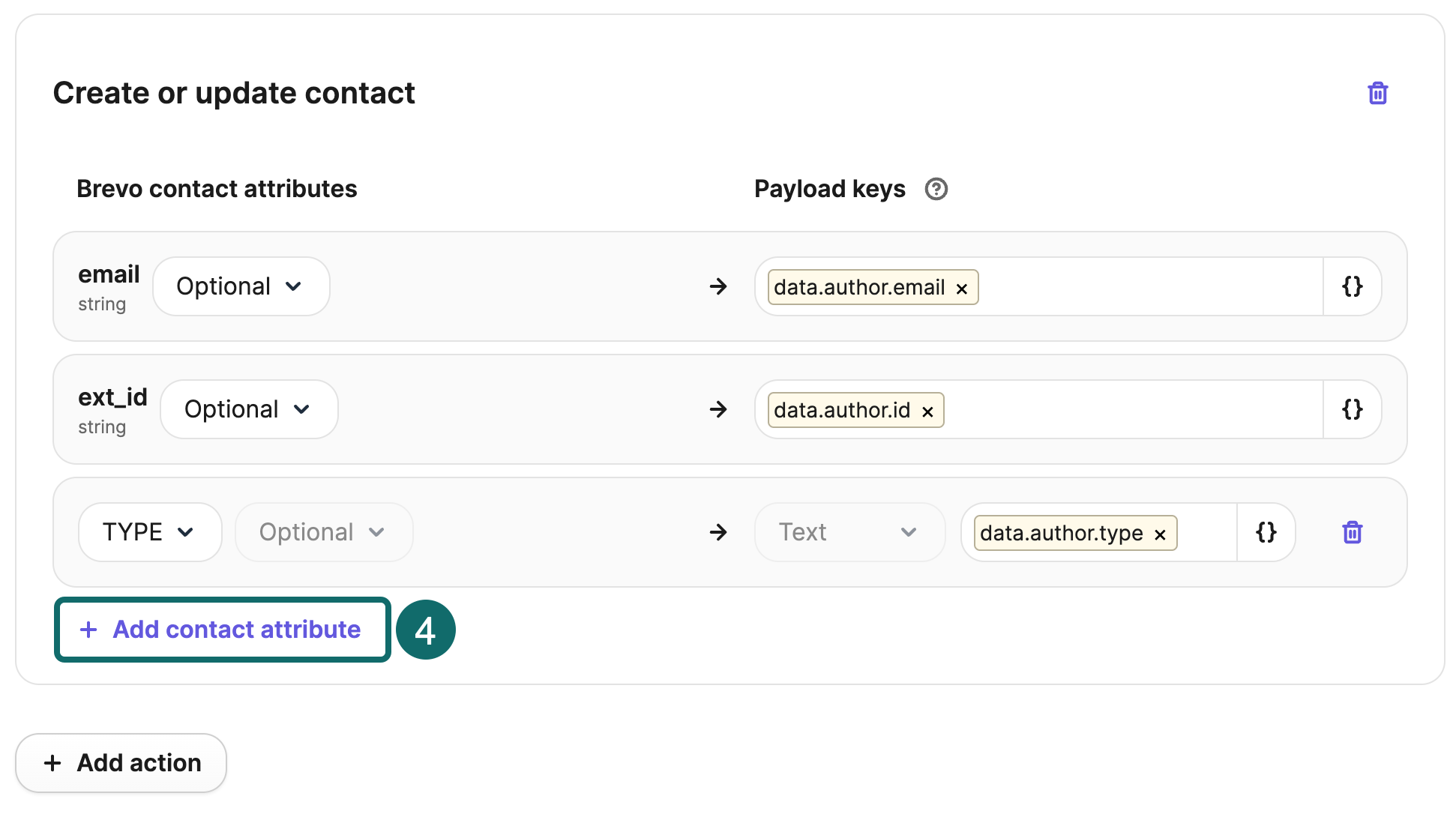This screenshot has height=820, width=1456.
Task: Open Text data type dropdown
Action: click(849, 532)
